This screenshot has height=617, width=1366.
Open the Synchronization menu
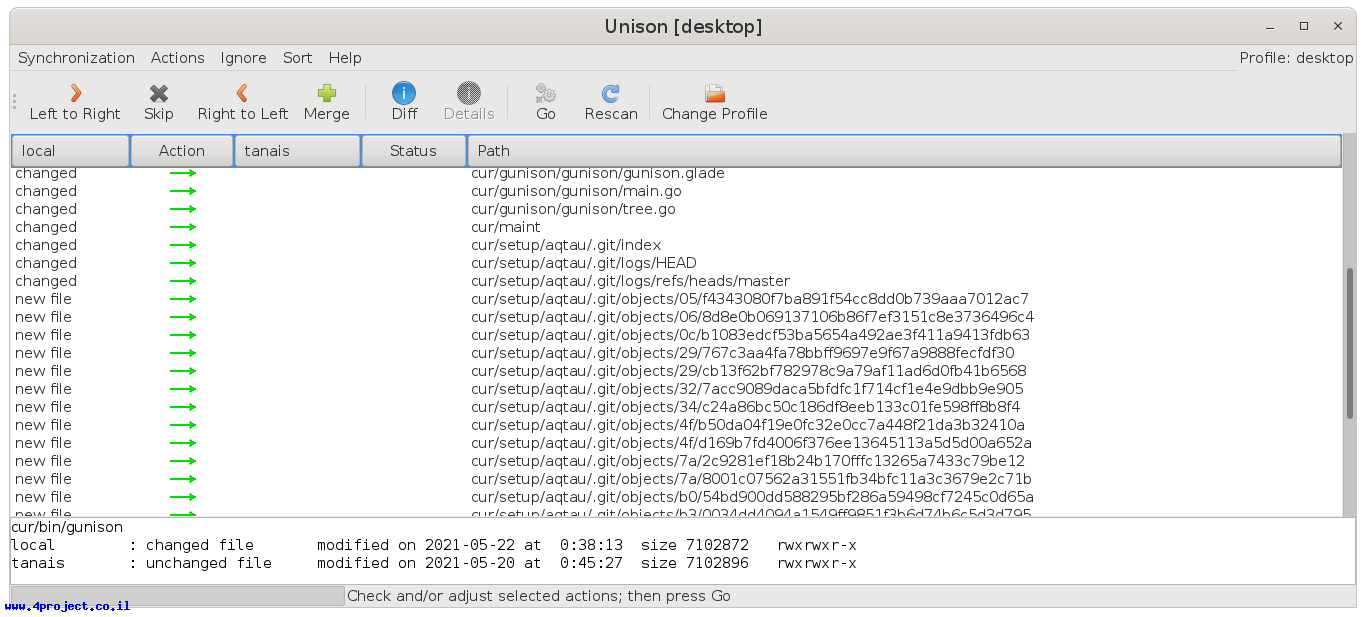point(76,58)
